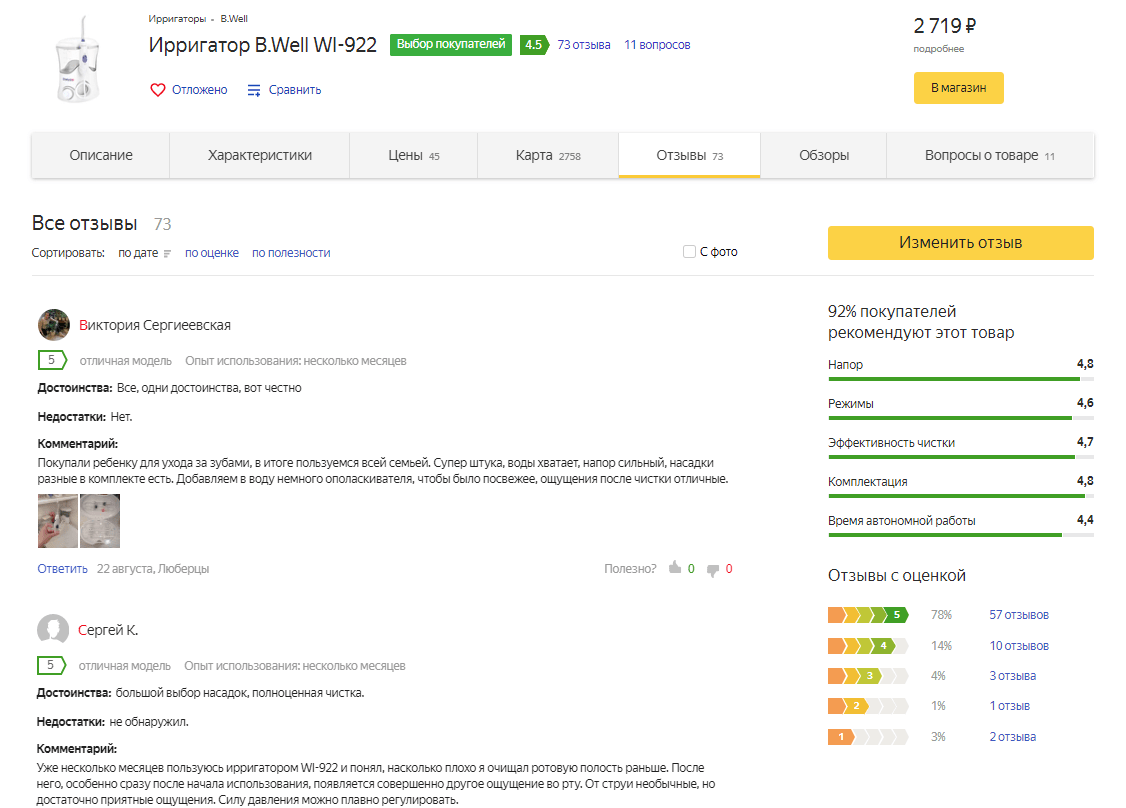Click the rating 5 badge on Виктория's review
The width and height of the screenshot is (1126, 808).
coord(52,360)
